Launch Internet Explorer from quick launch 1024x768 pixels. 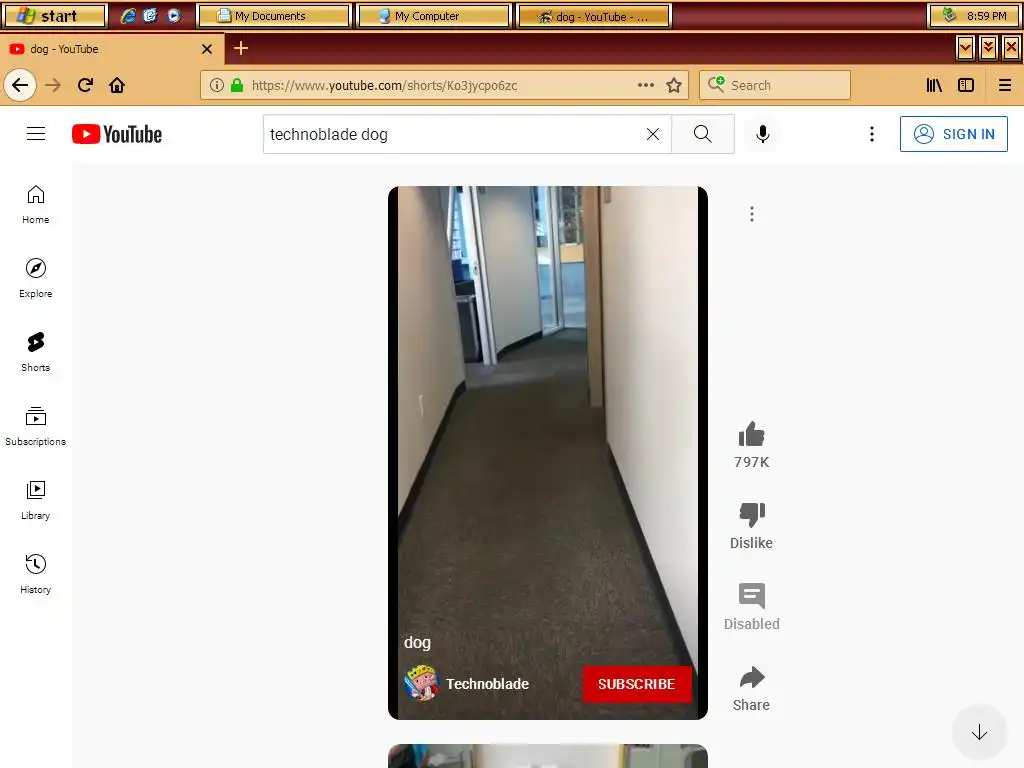coord(129,16)
